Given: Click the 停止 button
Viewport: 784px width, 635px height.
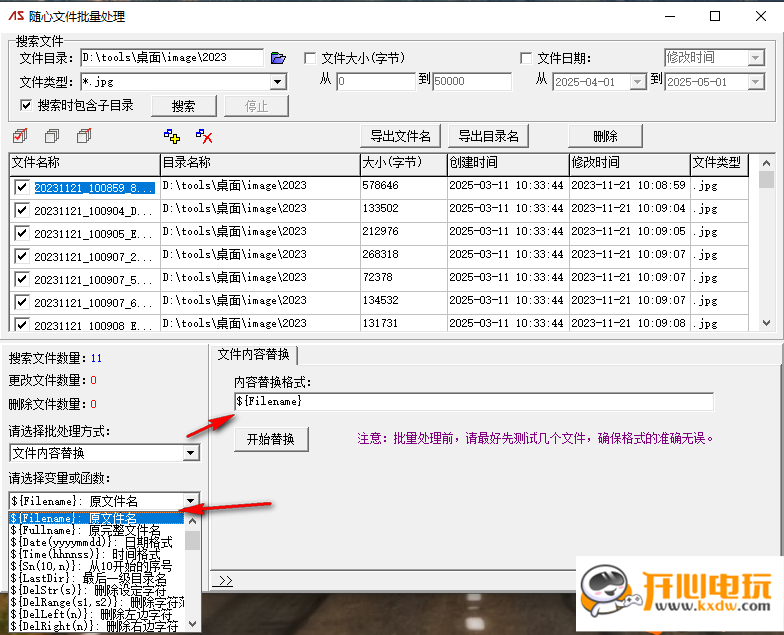Looking at the screenshot, I should (256, 106).
